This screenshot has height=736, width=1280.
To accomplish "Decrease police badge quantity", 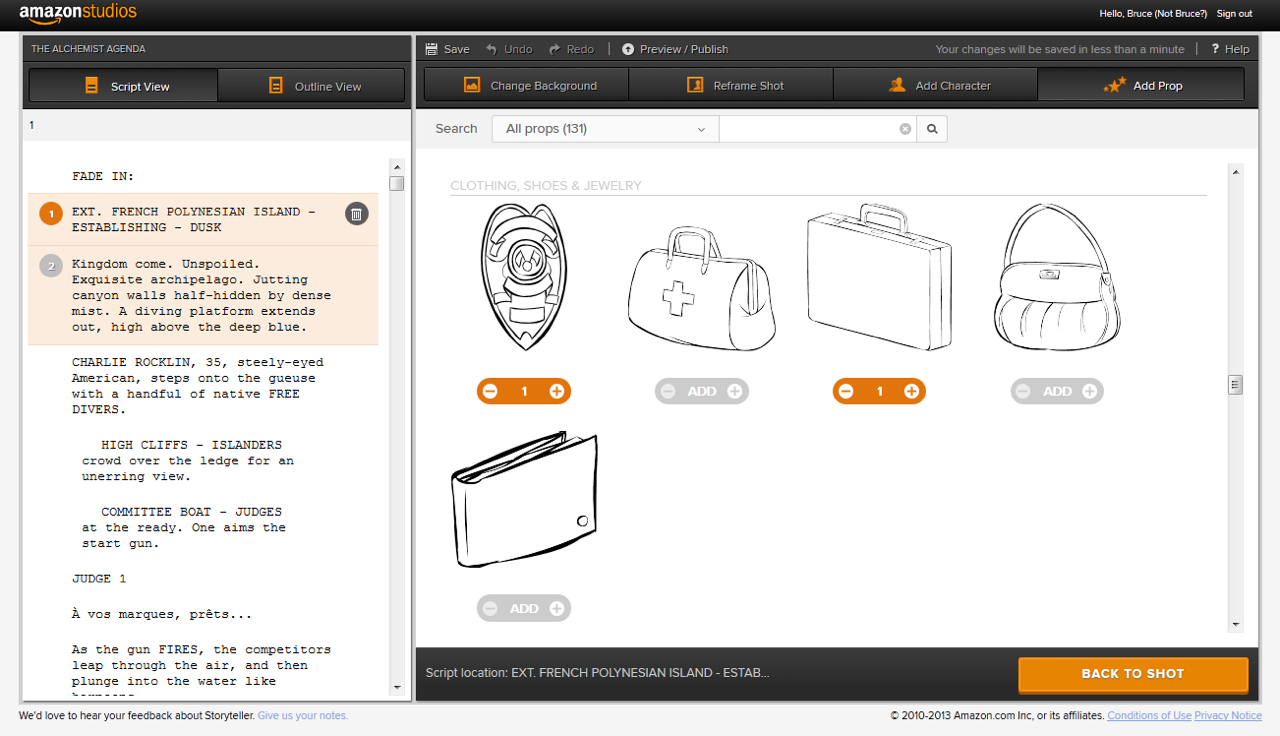I will point(490,391).
